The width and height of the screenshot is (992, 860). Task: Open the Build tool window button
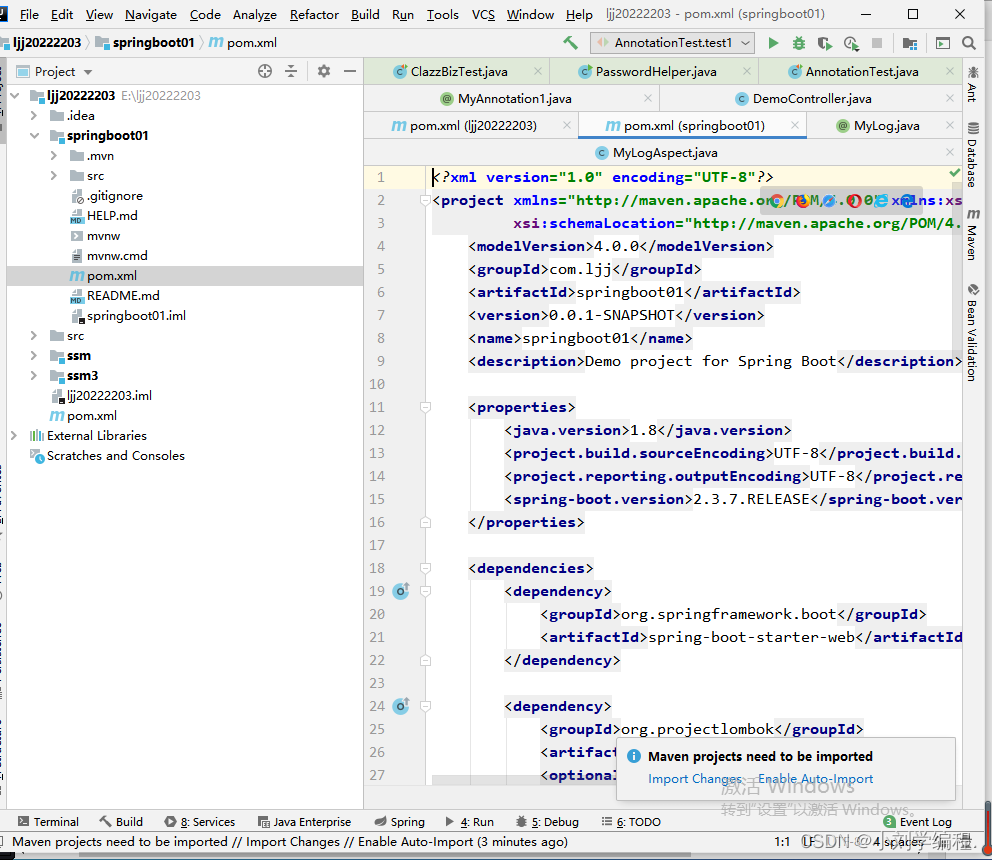point(121,821)
